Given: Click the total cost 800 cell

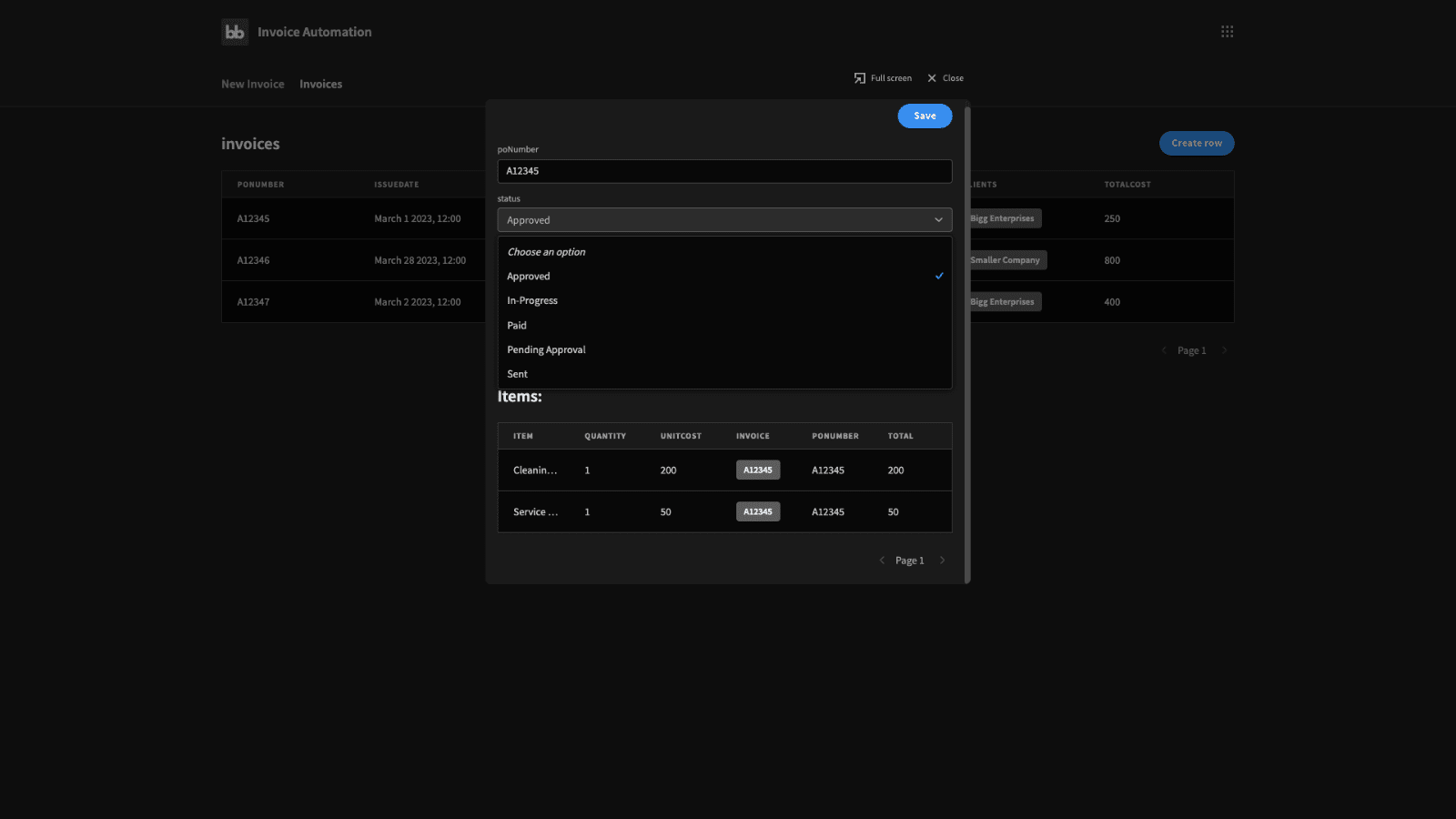Looking at the screenshot, I should coord(1112,260).
